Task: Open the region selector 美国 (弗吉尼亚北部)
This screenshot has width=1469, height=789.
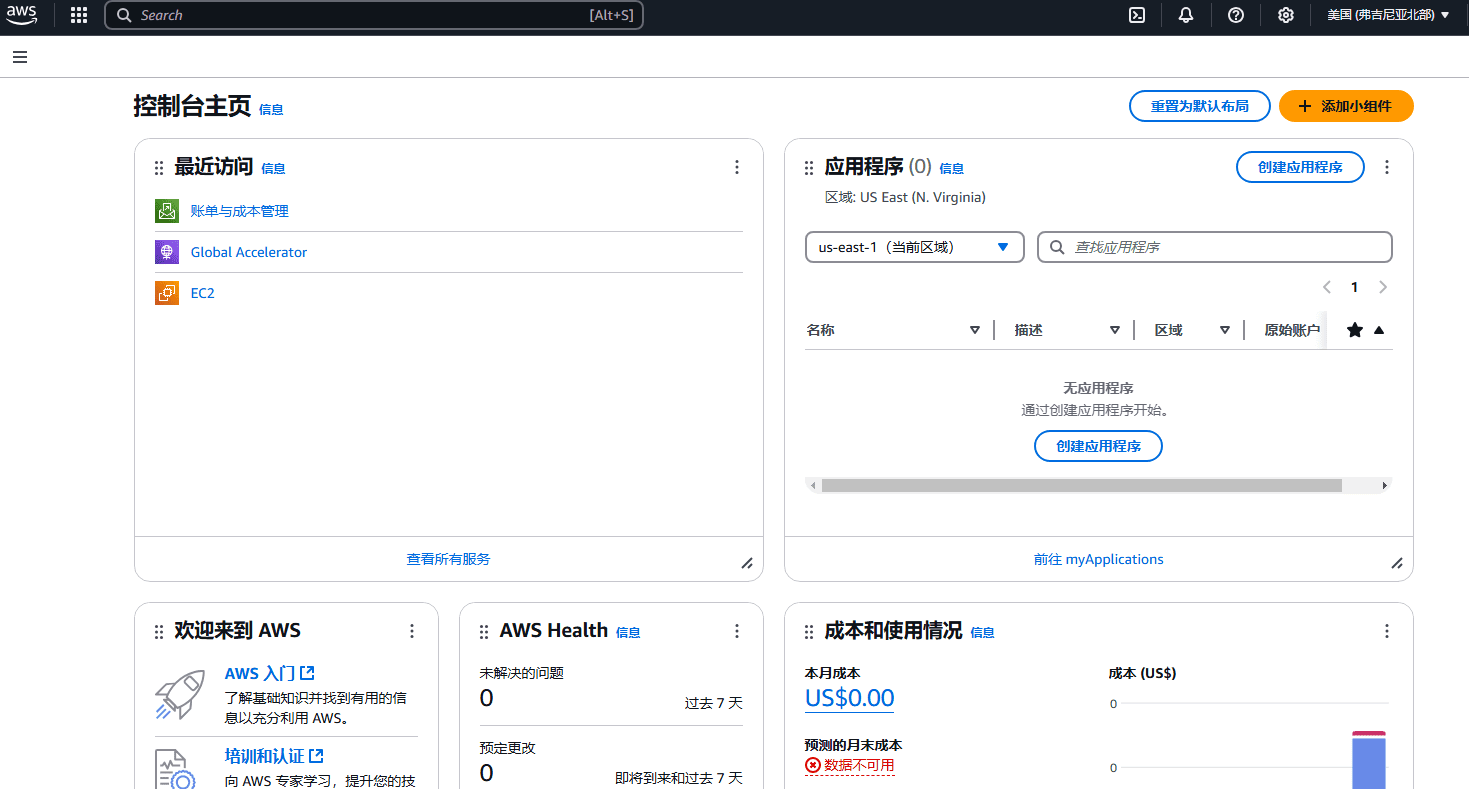Action: point(1386,15)
